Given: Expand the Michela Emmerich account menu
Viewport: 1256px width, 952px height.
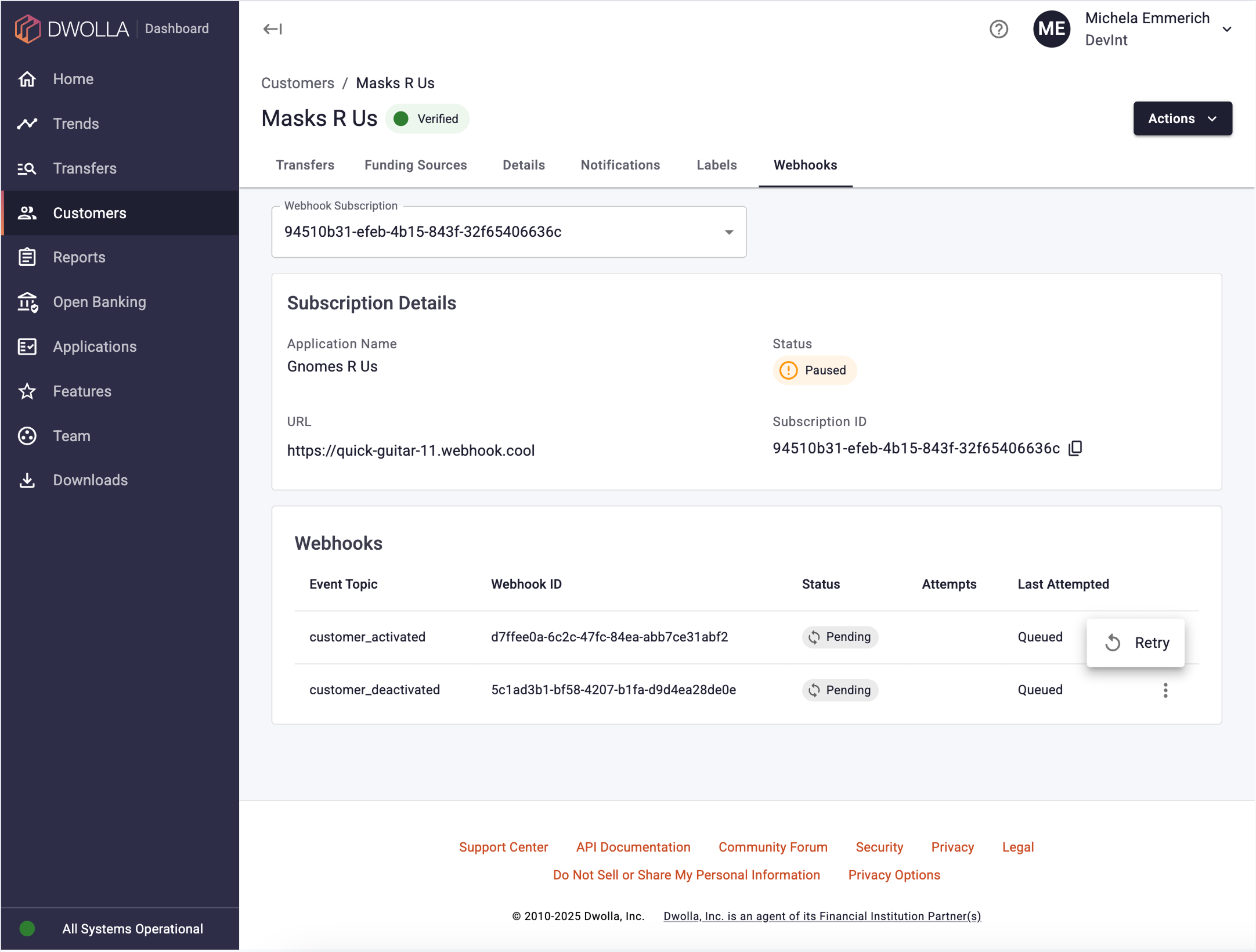Looking at the screenshot, I should 1227,29.
